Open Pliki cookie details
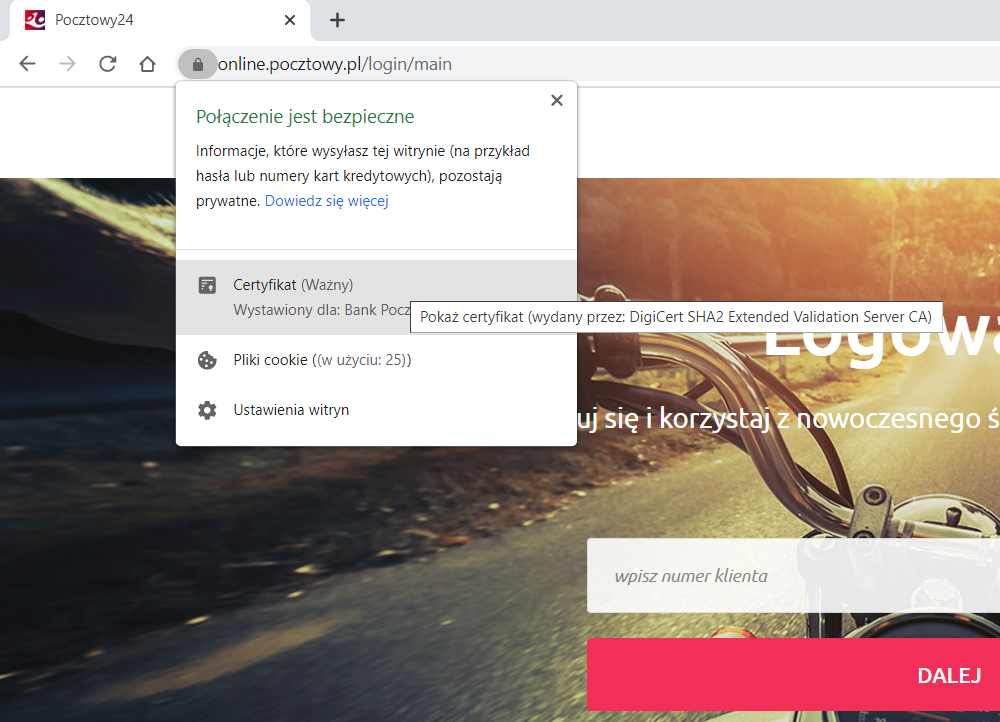The height and width of the screenshot is (722, 1000). click(376, 360)
